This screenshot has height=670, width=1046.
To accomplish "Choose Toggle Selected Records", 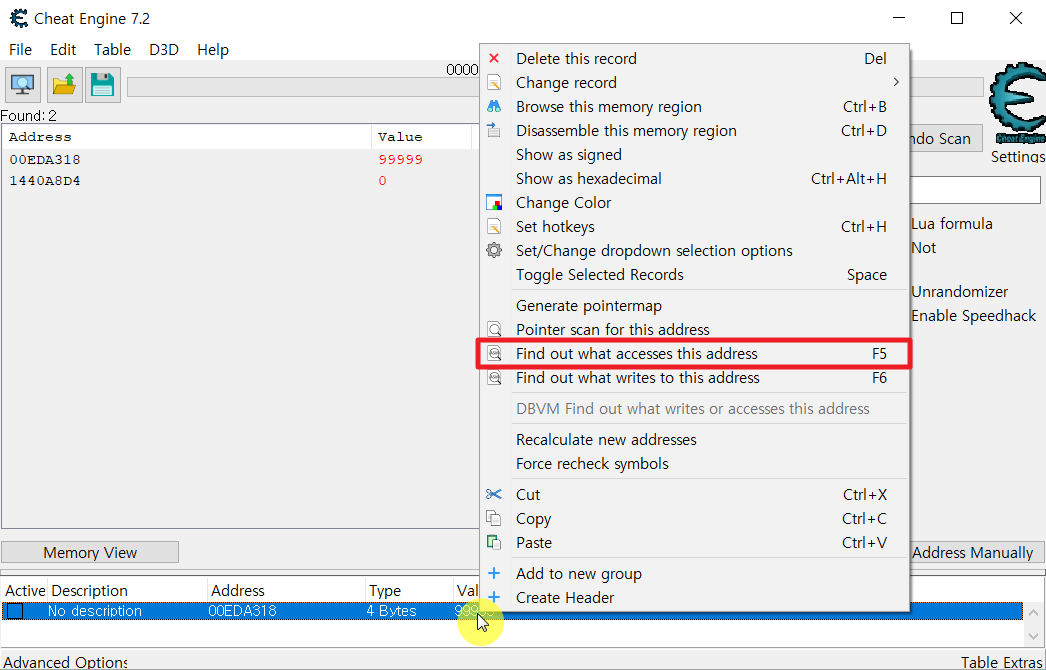I will (694, 275).
